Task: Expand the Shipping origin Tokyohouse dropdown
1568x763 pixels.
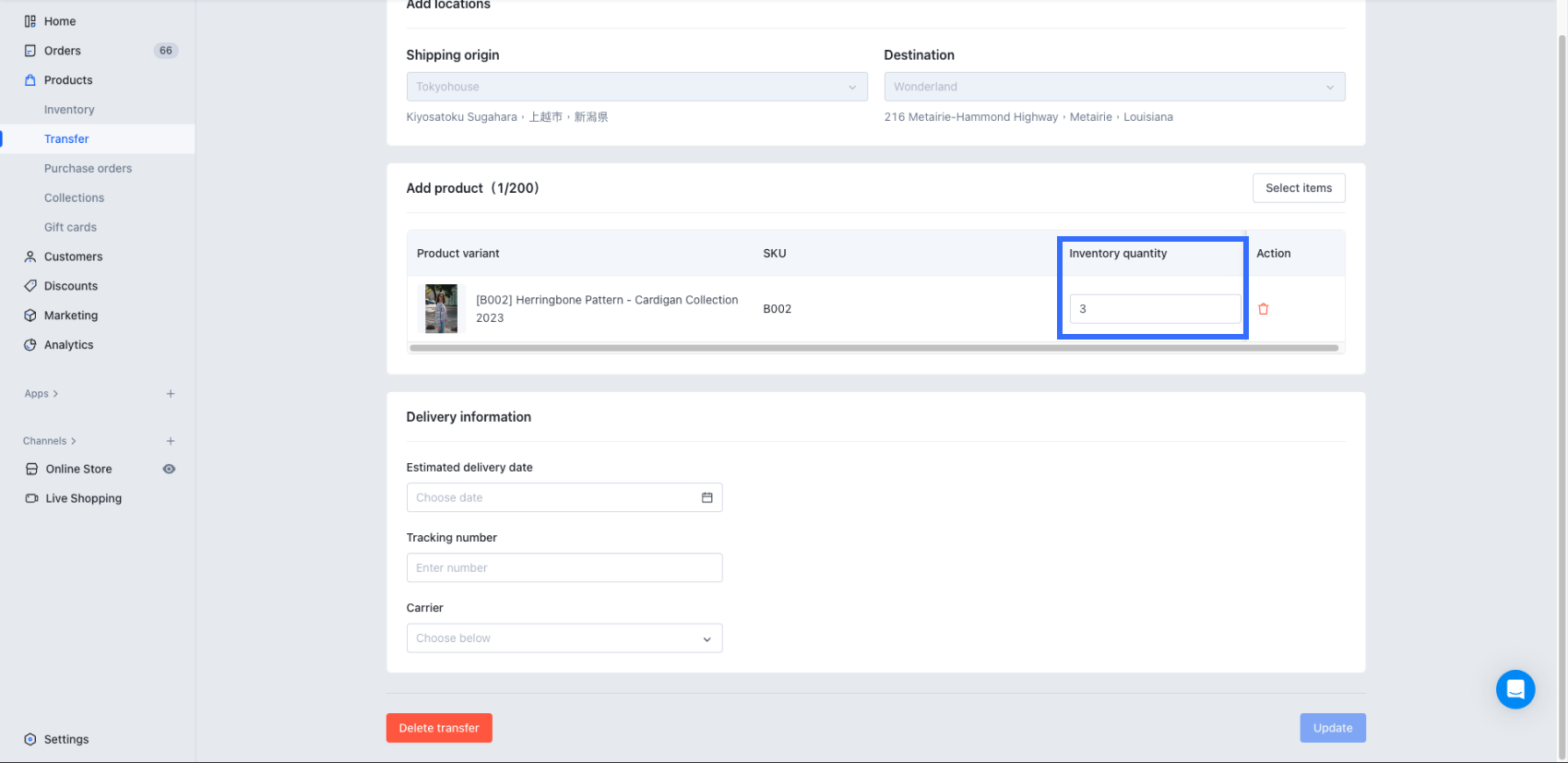Action: [636, 87]
